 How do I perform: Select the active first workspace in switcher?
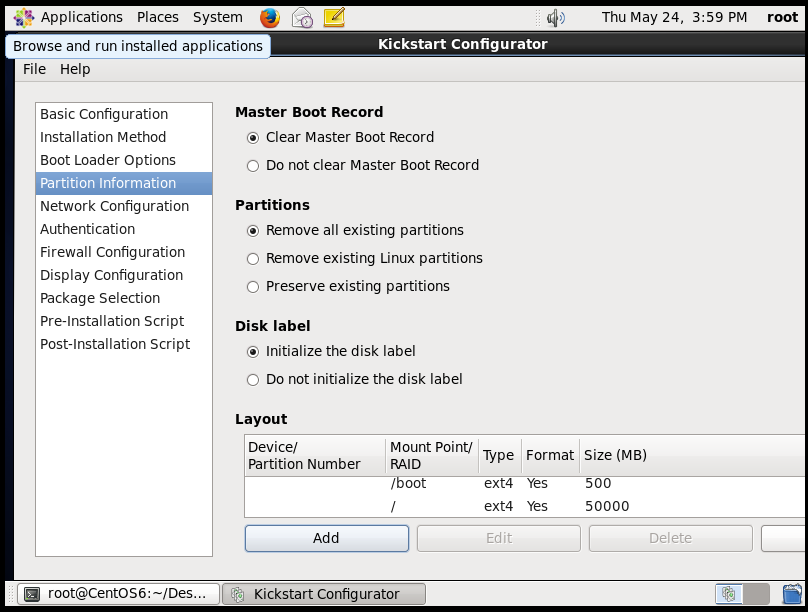point(729,594)
